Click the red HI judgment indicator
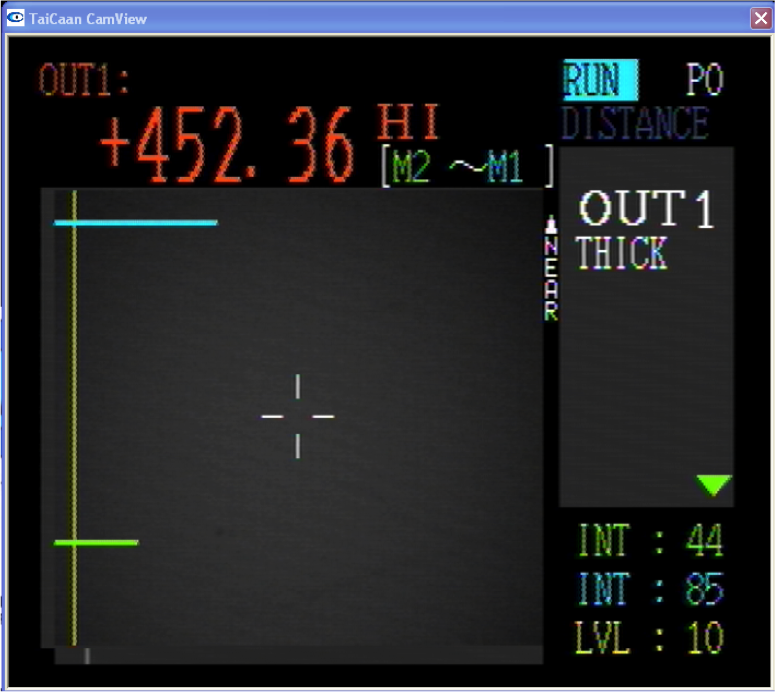The height and width of the screenshot is (692, 775). click(x=408, y=123)
